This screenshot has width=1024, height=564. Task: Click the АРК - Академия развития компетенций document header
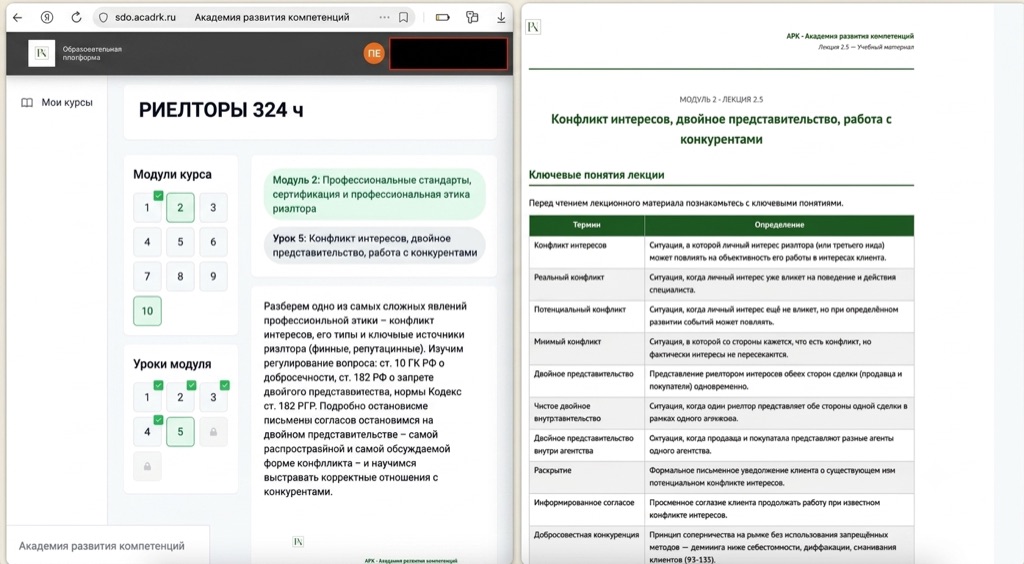(850, 36)
